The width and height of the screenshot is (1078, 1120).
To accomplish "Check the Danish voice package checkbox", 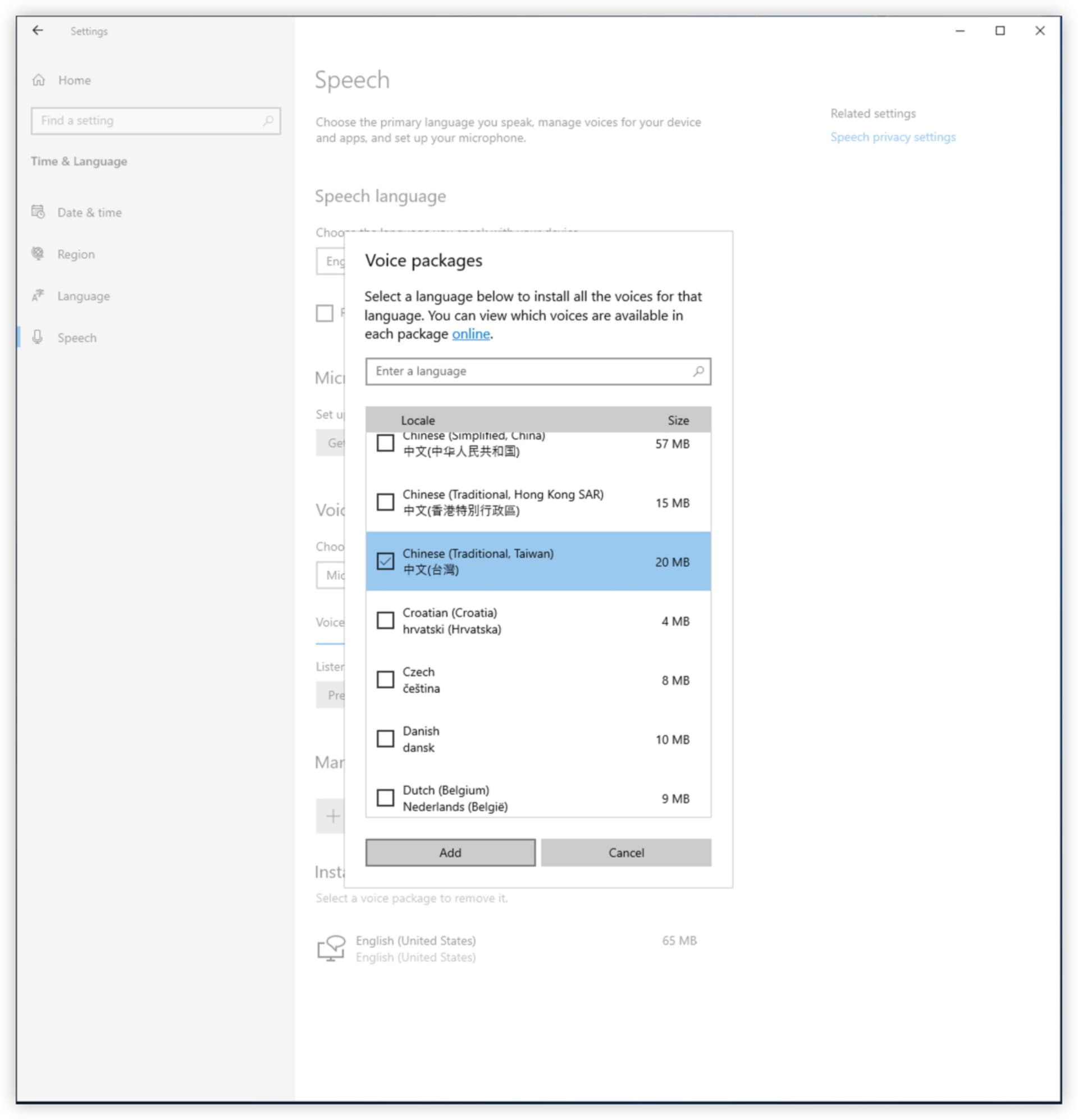I will (x=386, y=739).
